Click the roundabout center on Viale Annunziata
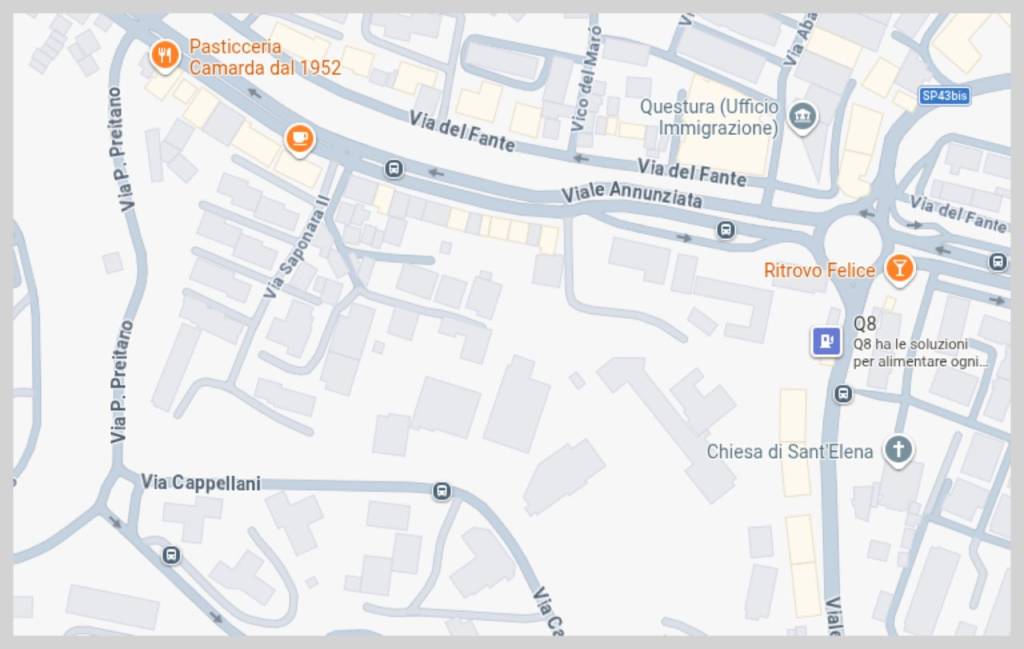 point(853,241)
